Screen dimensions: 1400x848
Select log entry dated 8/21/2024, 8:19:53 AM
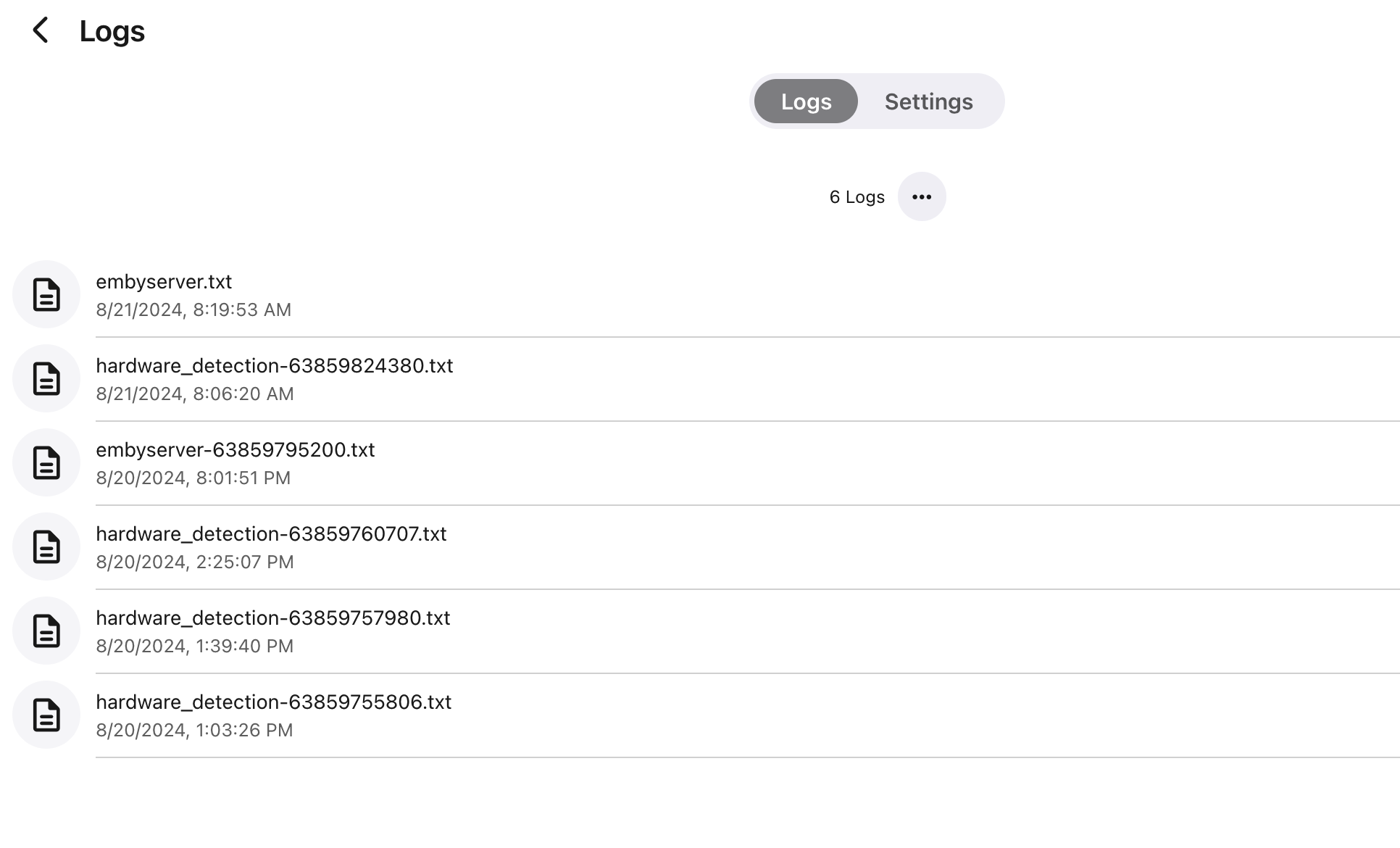click(x=193, y=310)
